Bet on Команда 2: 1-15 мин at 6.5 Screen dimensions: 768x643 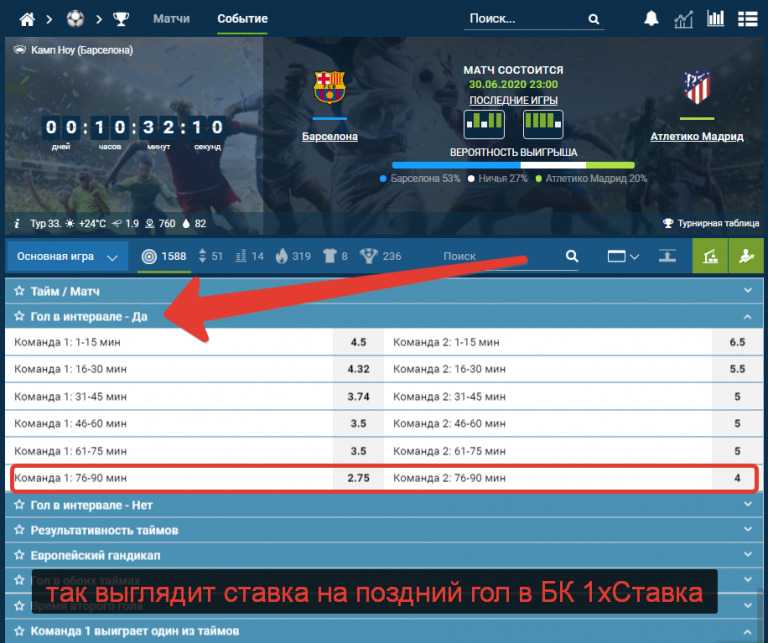(737, 342)
